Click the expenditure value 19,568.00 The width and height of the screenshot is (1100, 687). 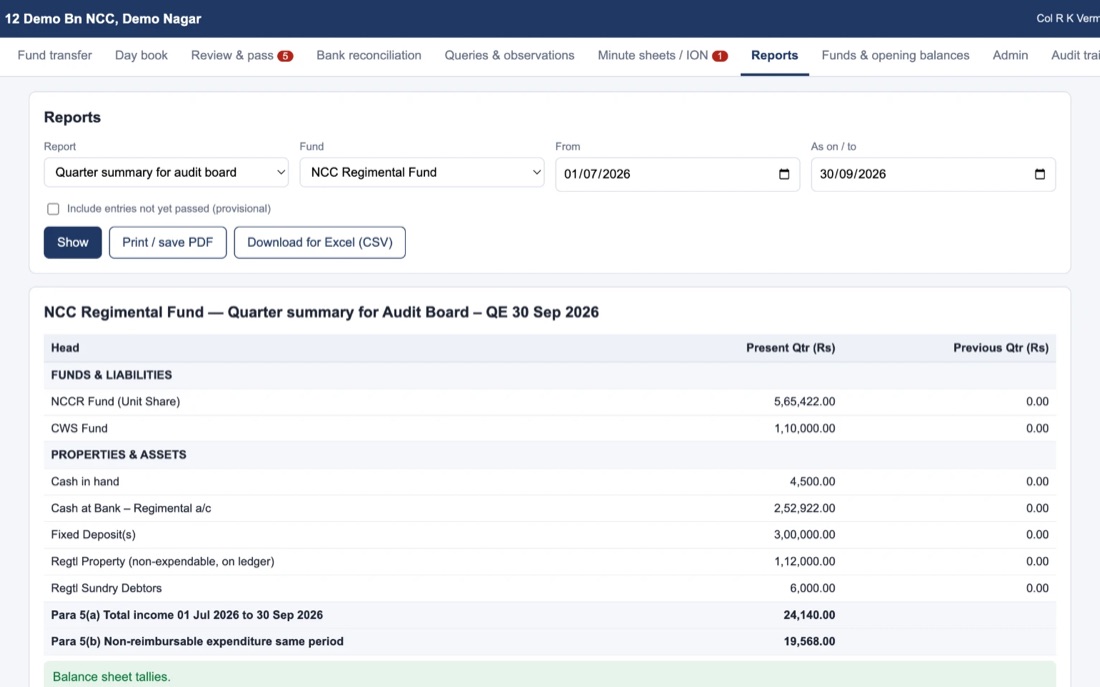point(809,641)
